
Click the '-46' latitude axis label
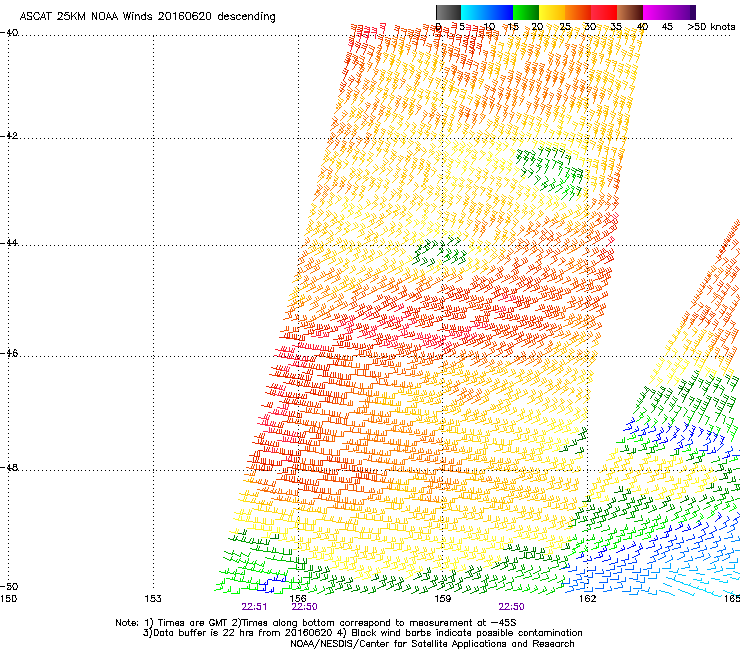pos(9,354)
